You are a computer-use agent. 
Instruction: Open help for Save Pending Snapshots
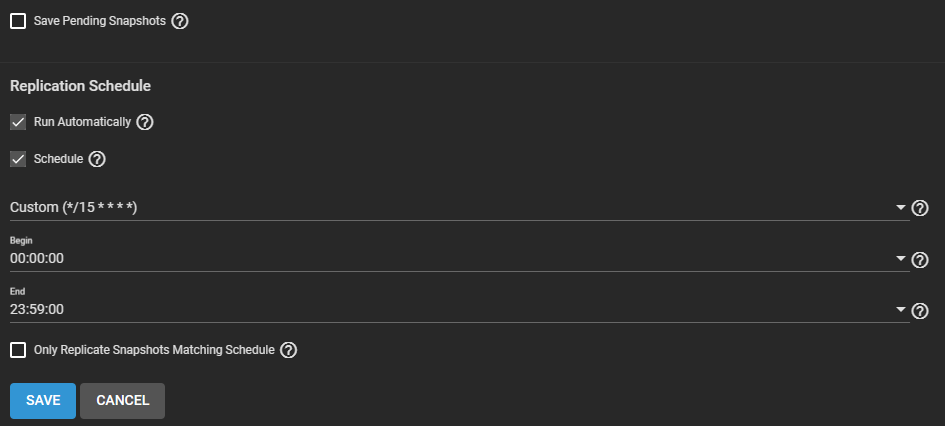pyautogui.click(x=180, y=21)
